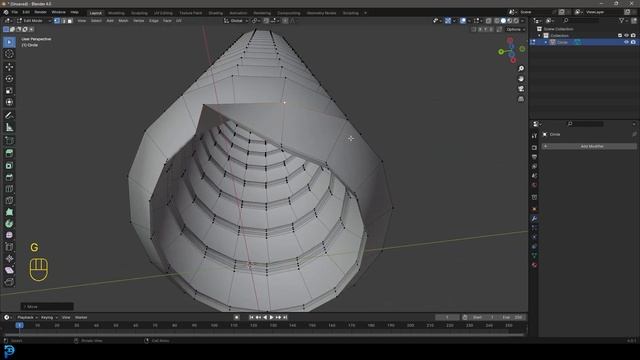Select the Spin tool
Viewport: 640px width, 360px height.
click(9, 224)
